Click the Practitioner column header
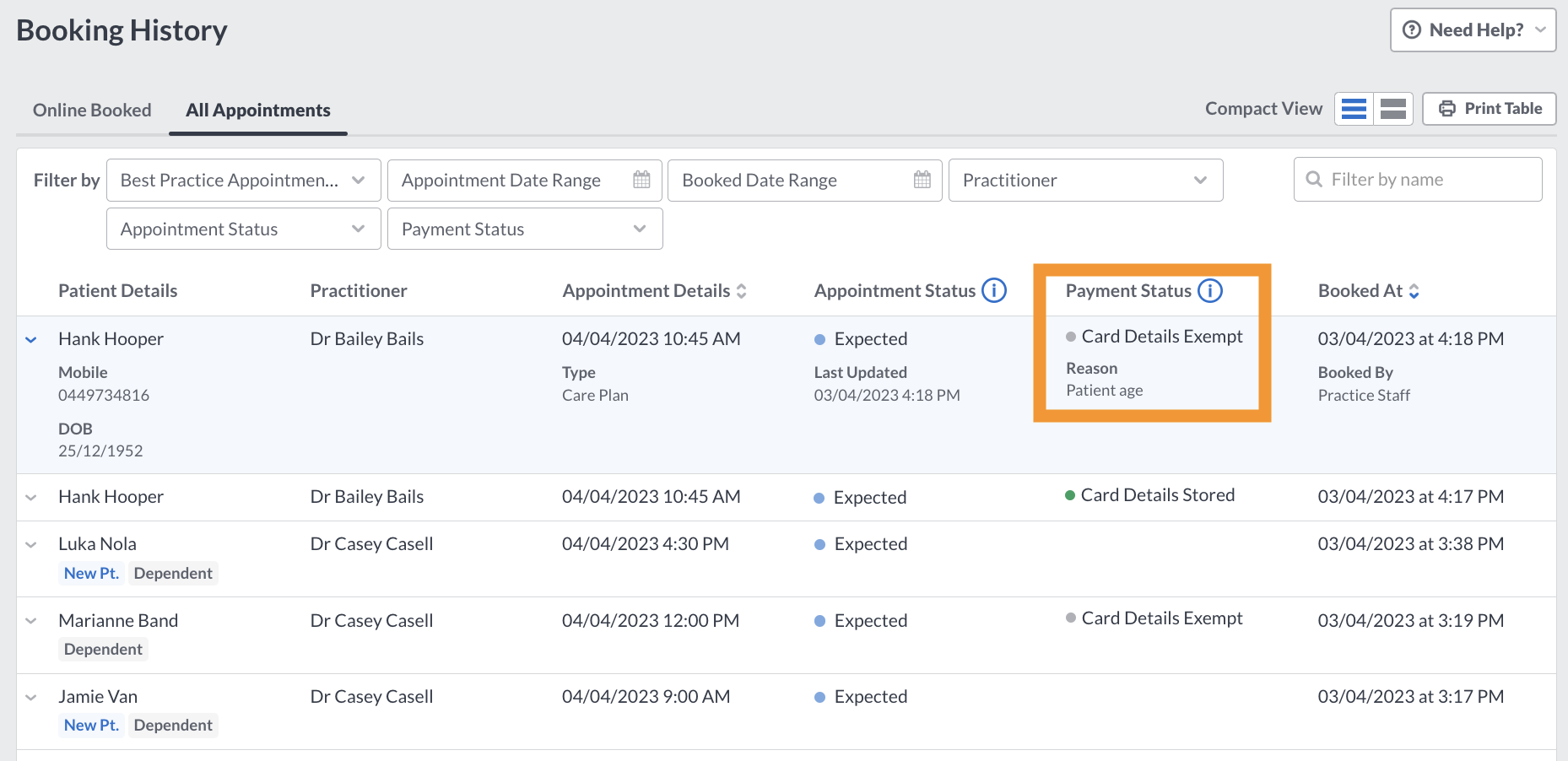The image size is (1568, 761). (x=359, y=291)
